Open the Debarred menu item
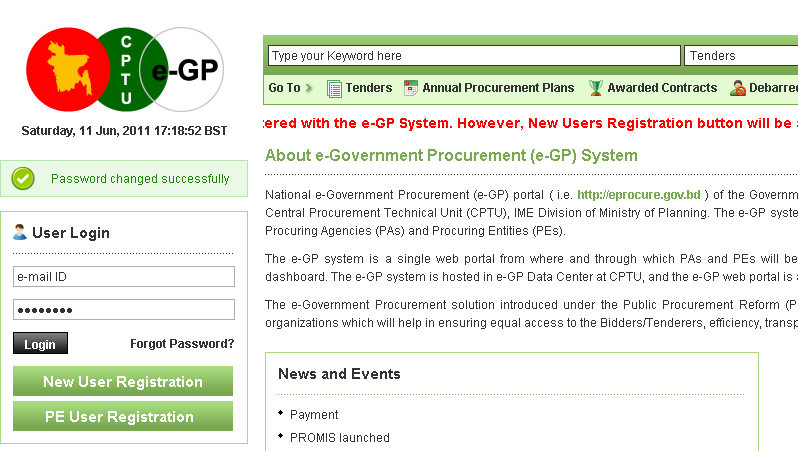Viewport: 798px width, 451px height. [774, 88]
